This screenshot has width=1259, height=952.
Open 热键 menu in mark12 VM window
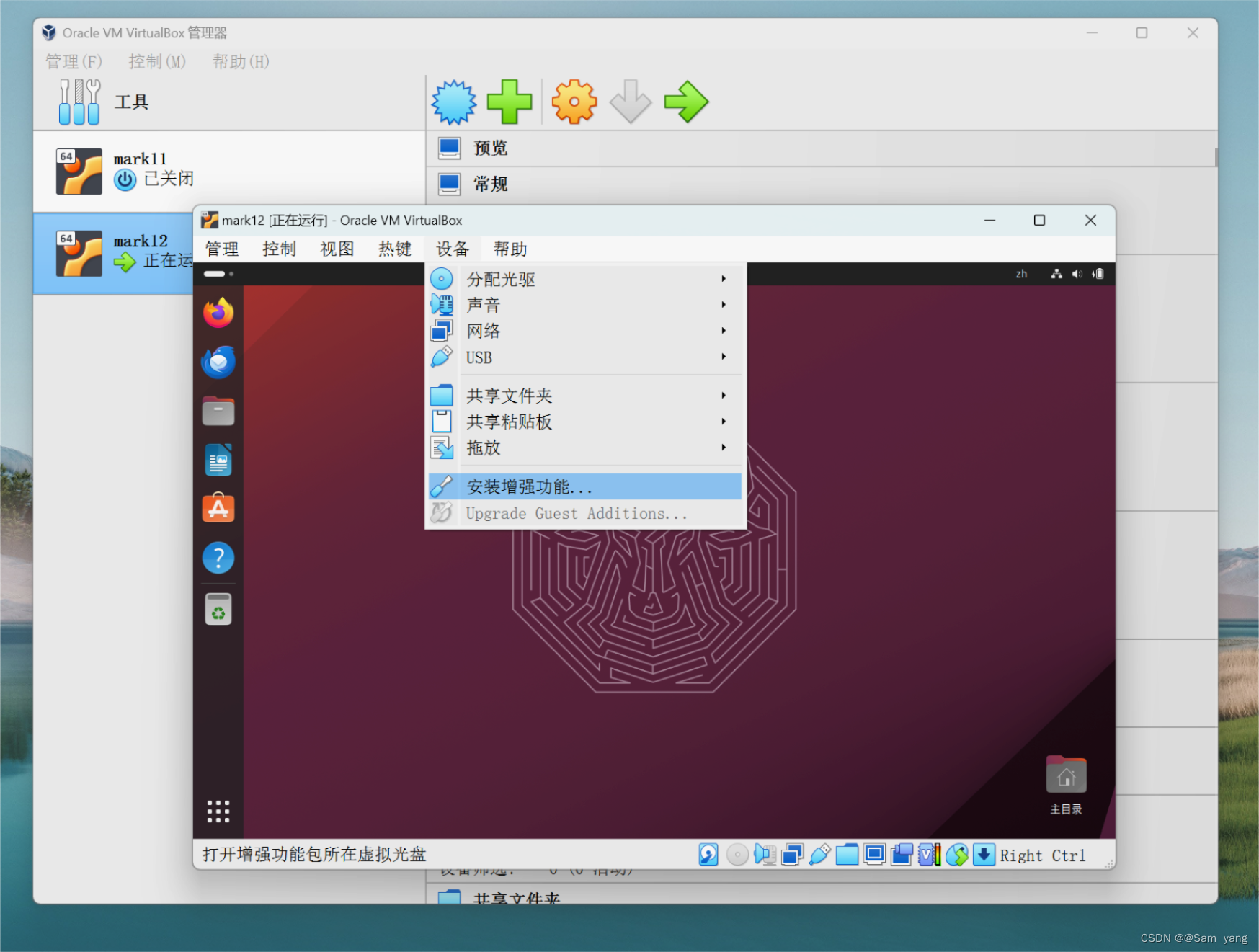tap(395, 249)
